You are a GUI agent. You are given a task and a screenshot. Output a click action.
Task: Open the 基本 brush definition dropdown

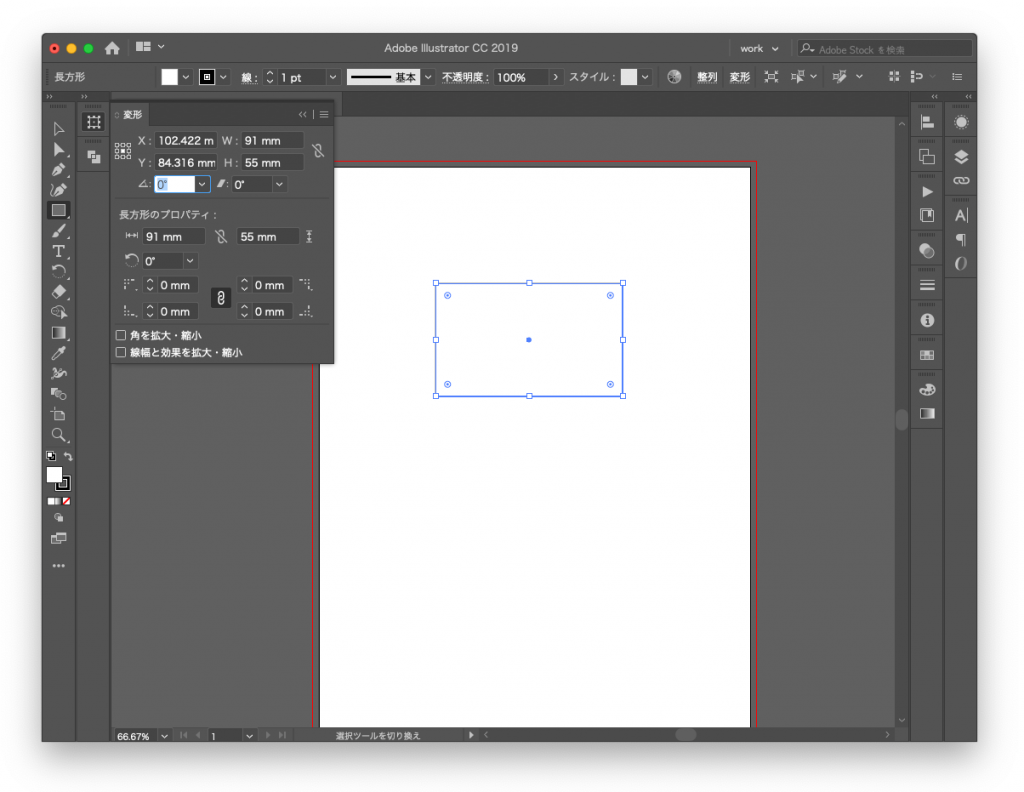[428, 77]
